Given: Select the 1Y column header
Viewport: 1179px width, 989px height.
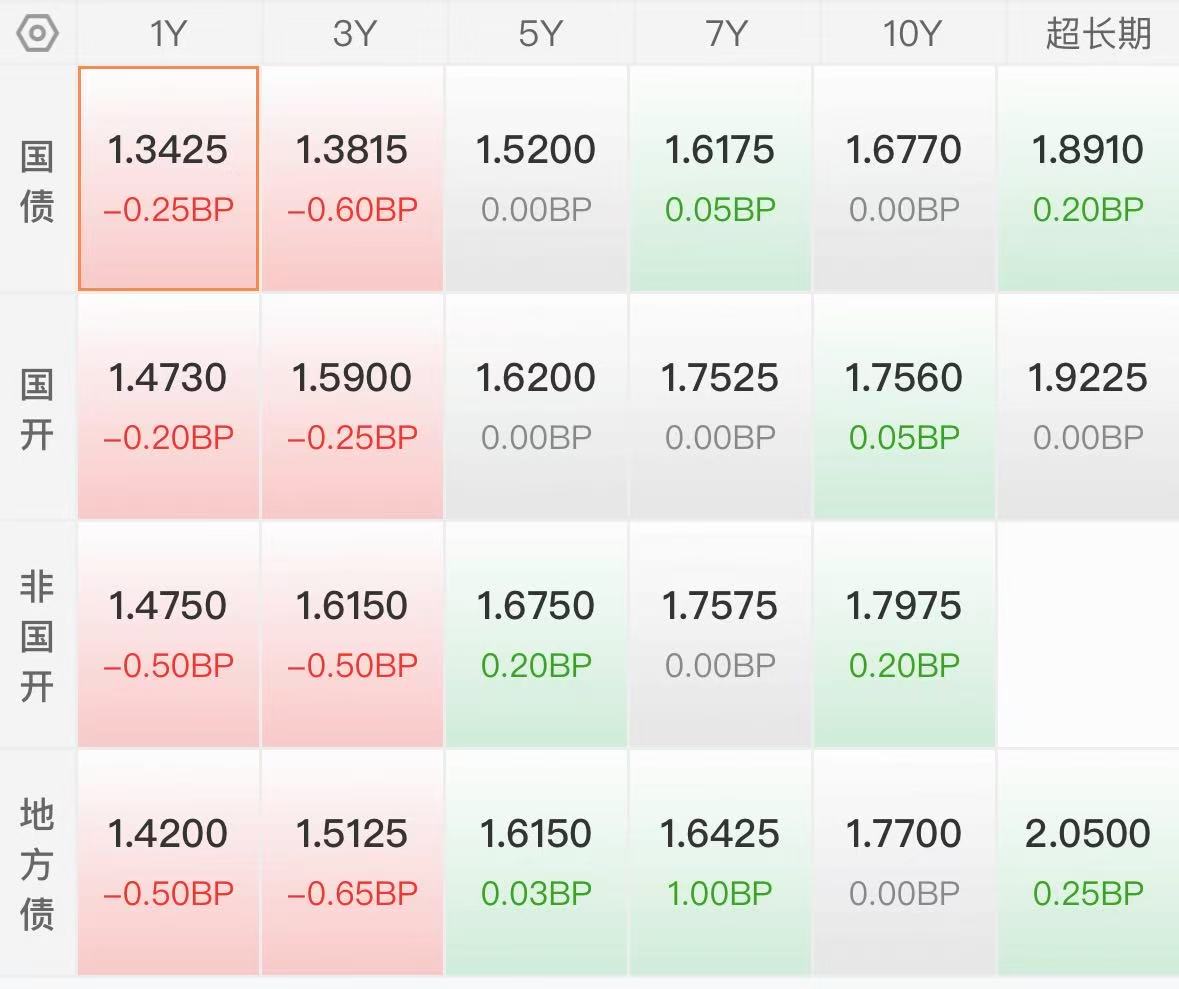Looking at the screenshot, I should (x=168, y=34).
